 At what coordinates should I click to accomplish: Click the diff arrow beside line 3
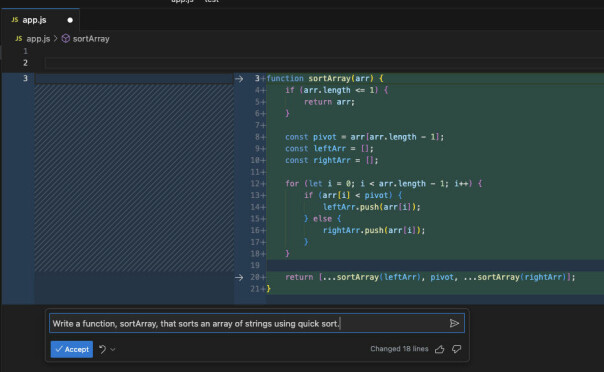(239, 79)
